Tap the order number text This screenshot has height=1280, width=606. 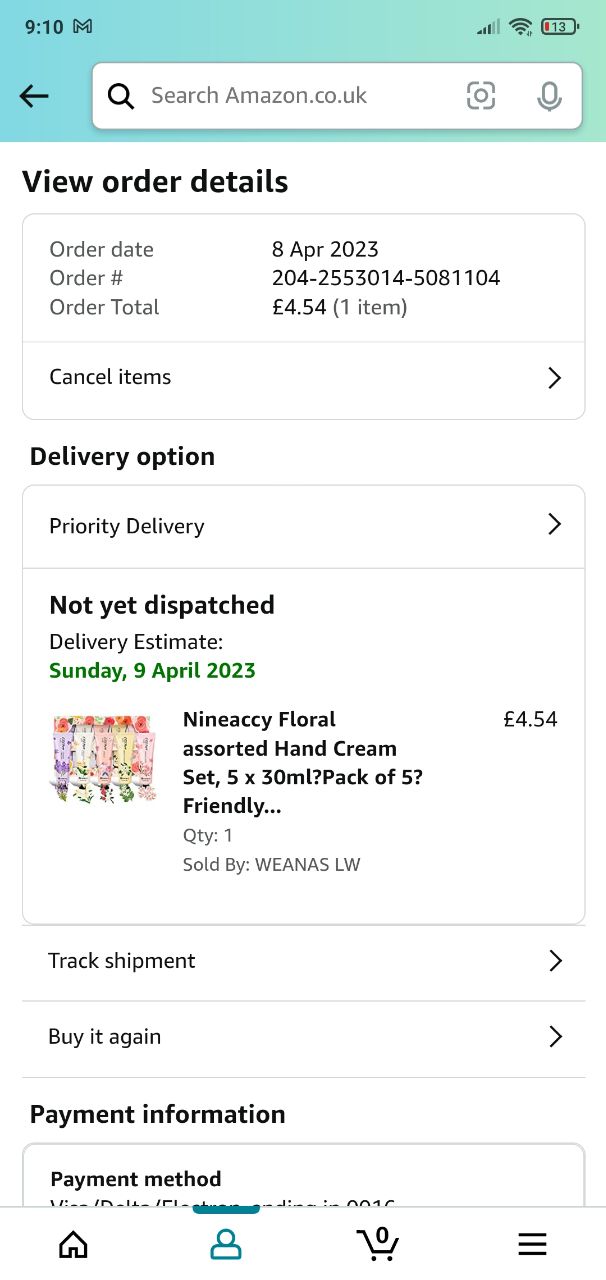click(x=386, y=278)
